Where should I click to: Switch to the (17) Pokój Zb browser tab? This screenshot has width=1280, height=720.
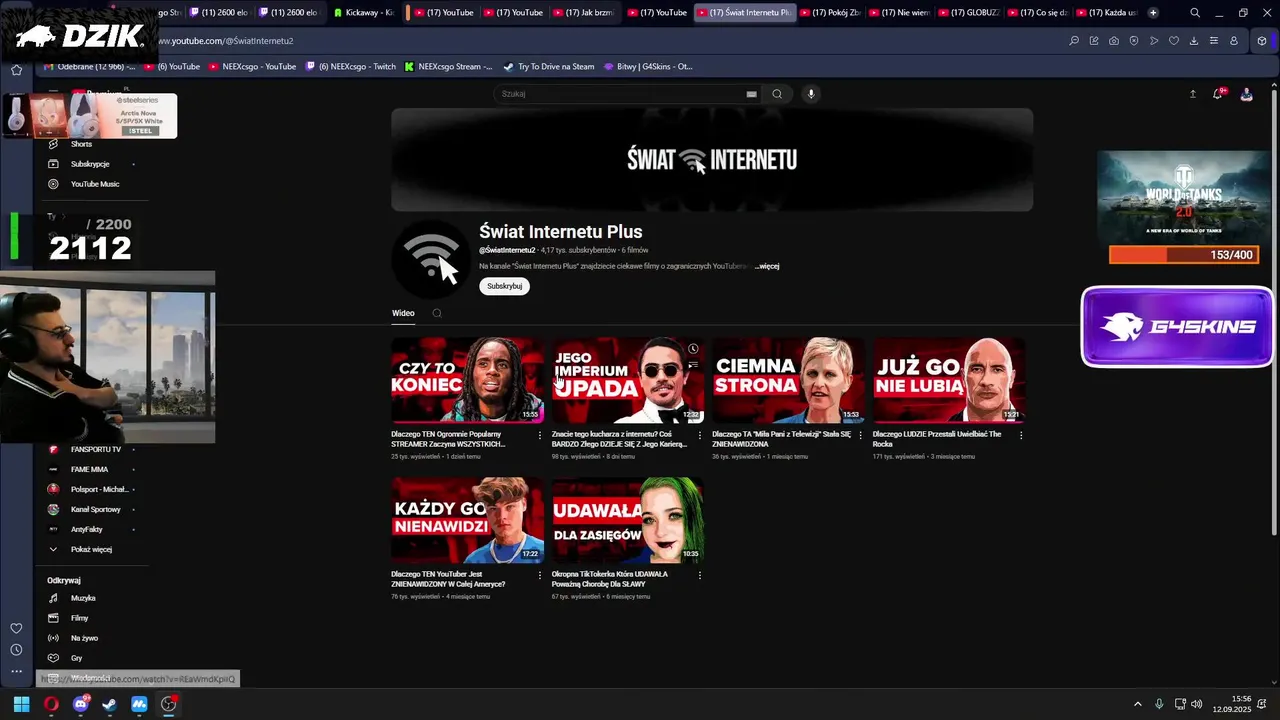pos(829,13)
